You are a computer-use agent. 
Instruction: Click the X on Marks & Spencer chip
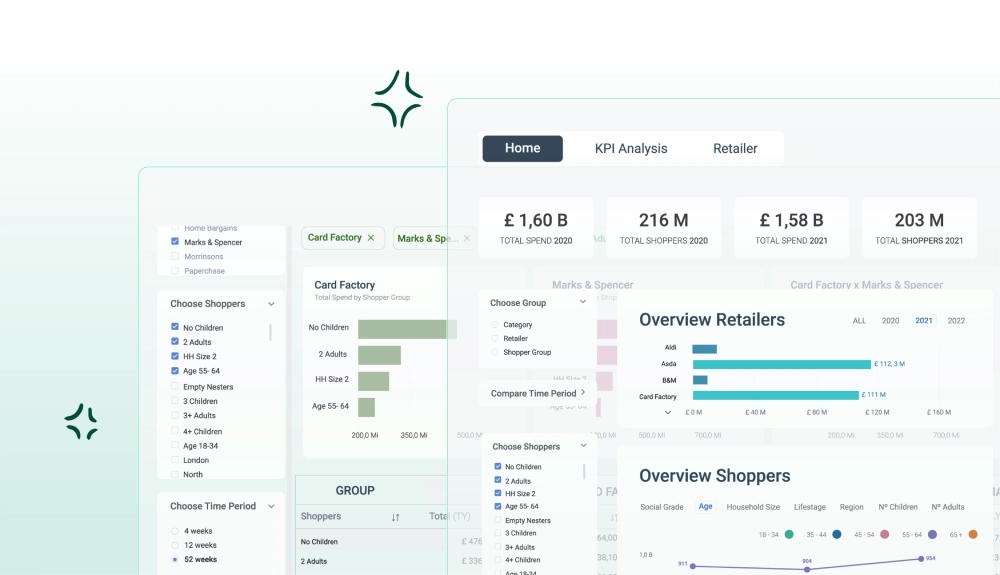(467, 238)
